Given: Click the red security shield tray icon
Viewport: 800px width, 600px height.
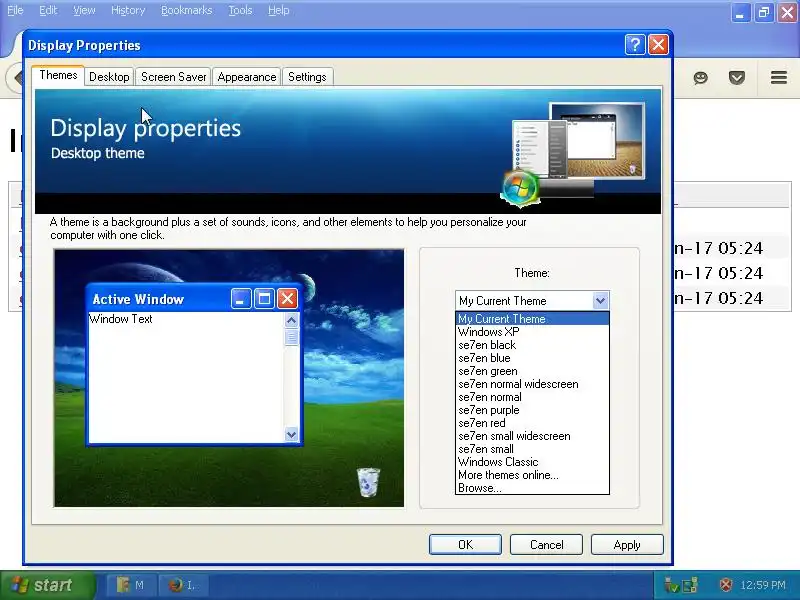Looking at the screenshot, I should coord(725,585).
